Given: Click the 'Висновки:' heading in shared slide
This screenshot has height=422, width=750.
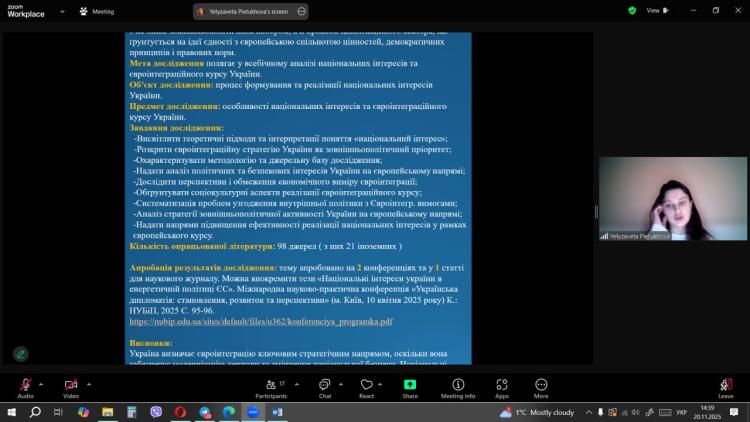Looking at the screenshot, I should click(x=151, y=343).
